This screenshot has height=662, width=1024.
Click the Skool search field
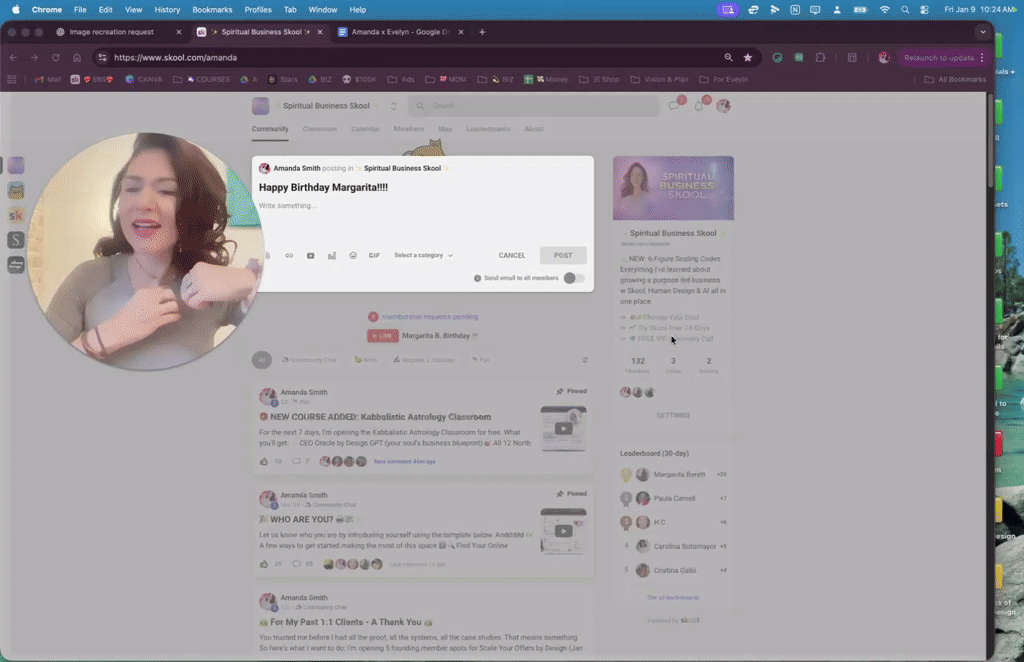534,106
